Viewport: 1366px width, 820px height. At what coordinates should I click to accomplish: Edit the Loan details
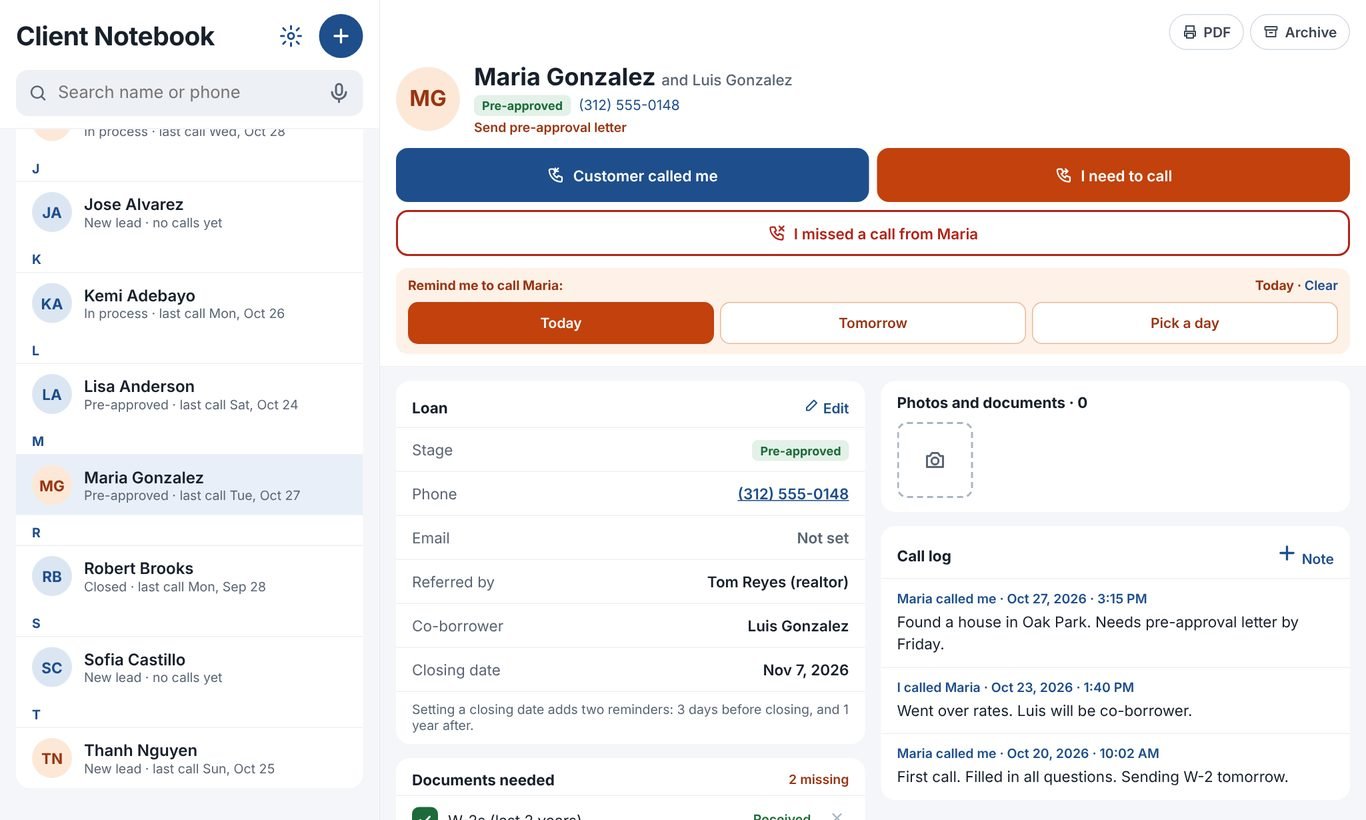click(x=827, y=408)
